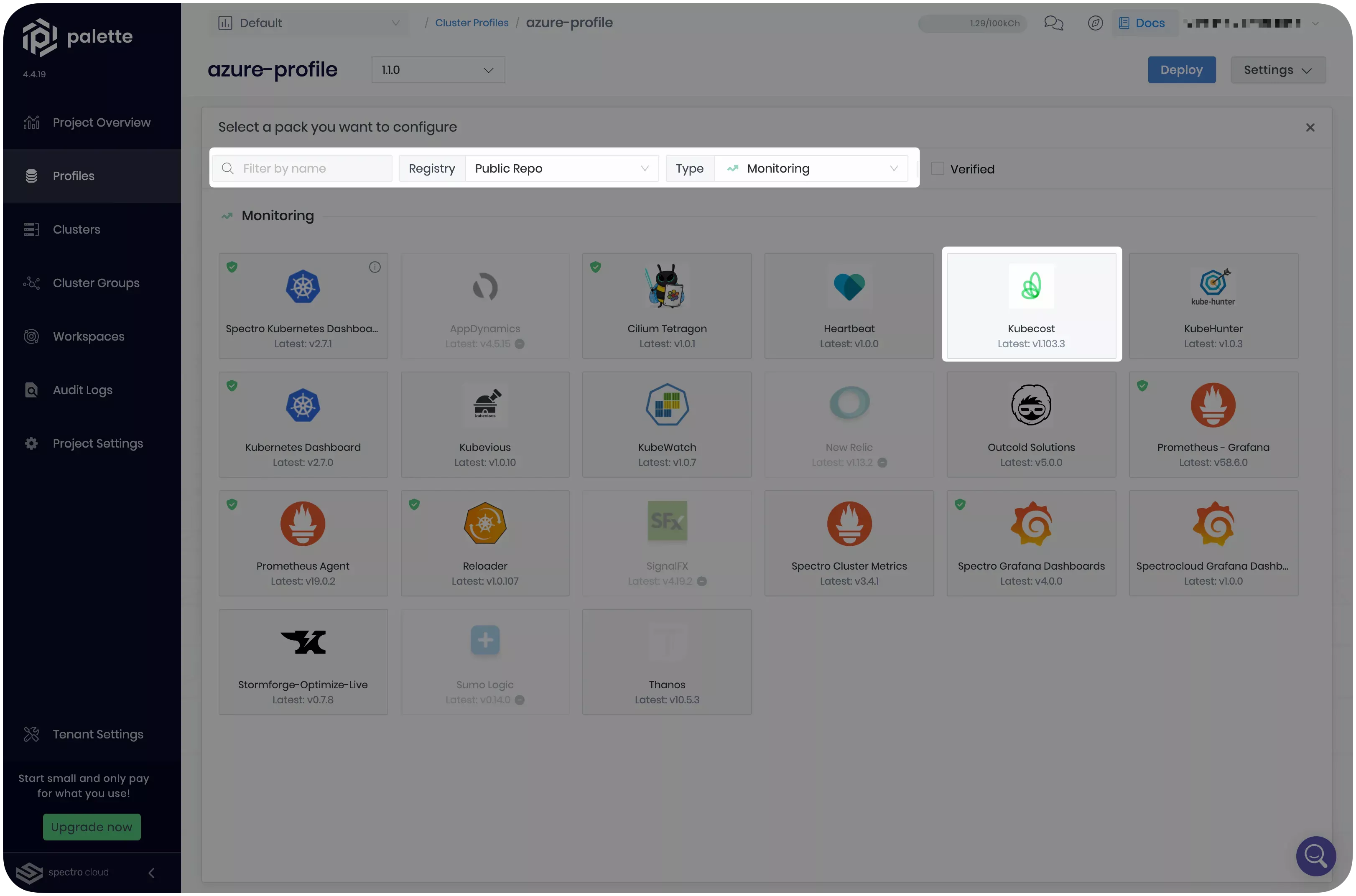Select Audit Logs in sidebar

[82, 390]
